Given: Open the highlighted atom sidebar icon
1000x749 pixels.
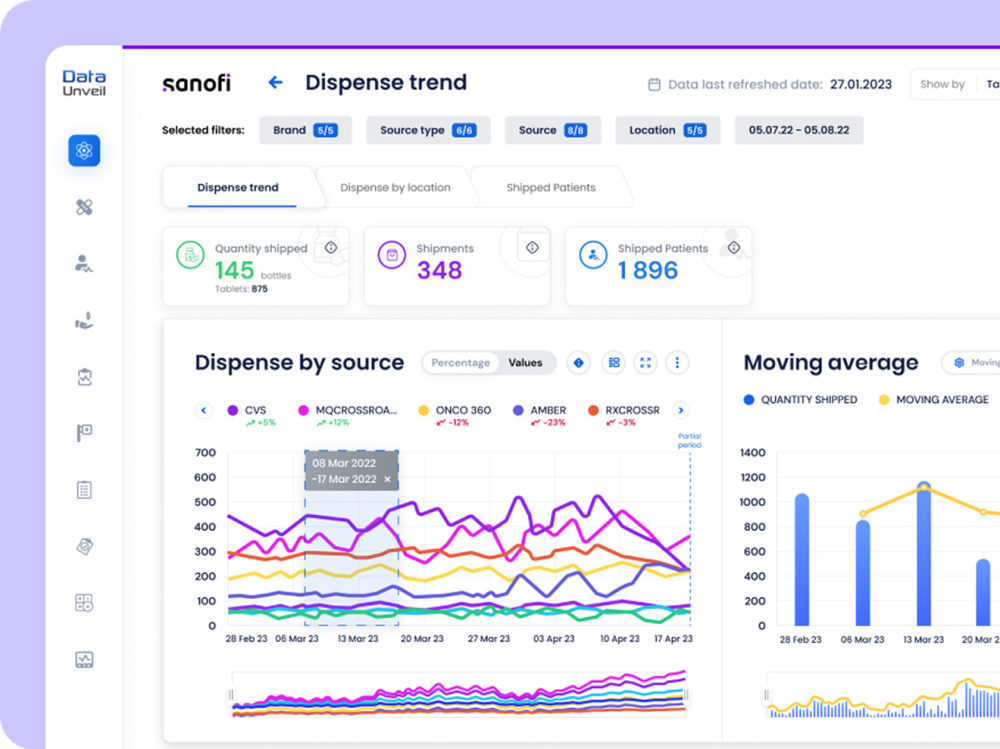Looking at the screenshot, I should tap(84, 151).
